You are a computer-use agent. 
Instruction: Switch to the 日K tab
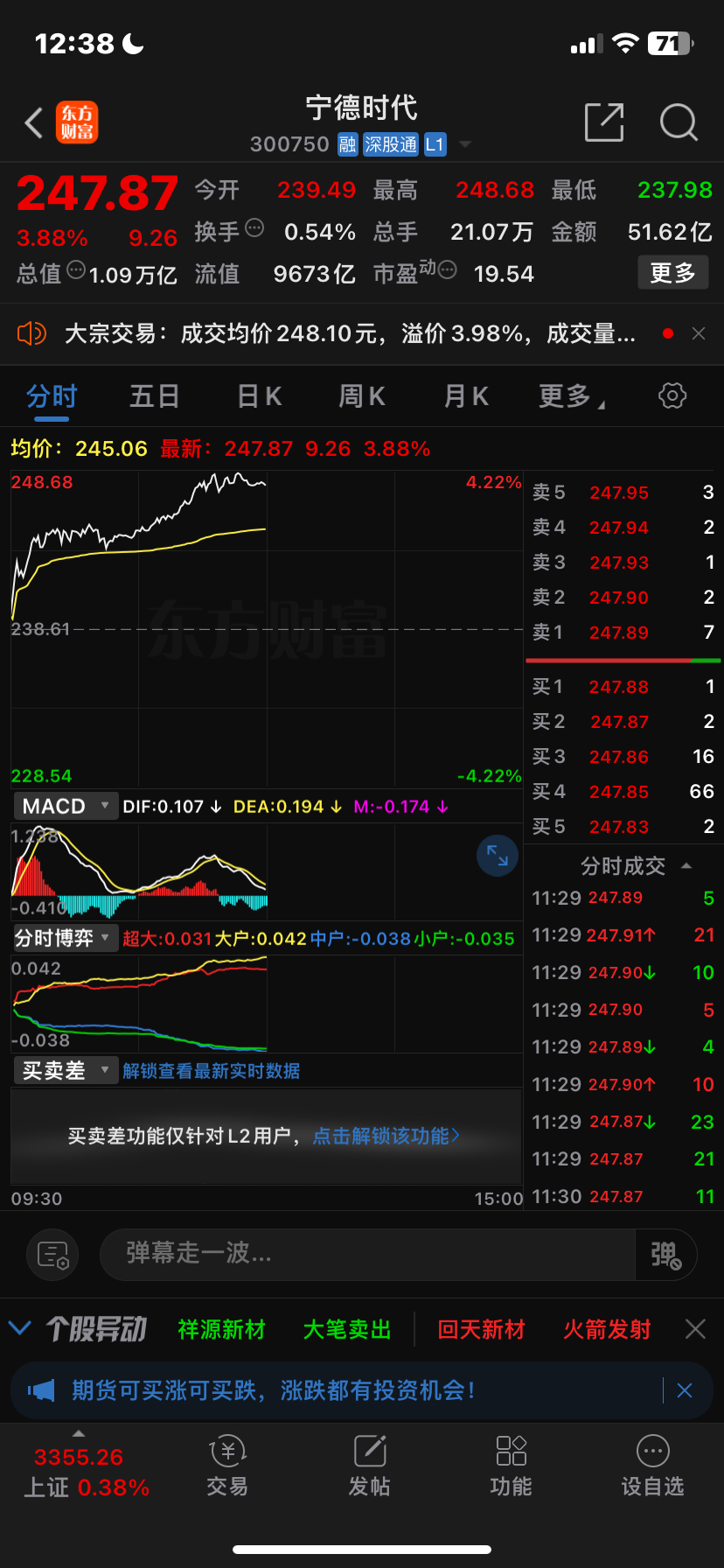point(260,396)
